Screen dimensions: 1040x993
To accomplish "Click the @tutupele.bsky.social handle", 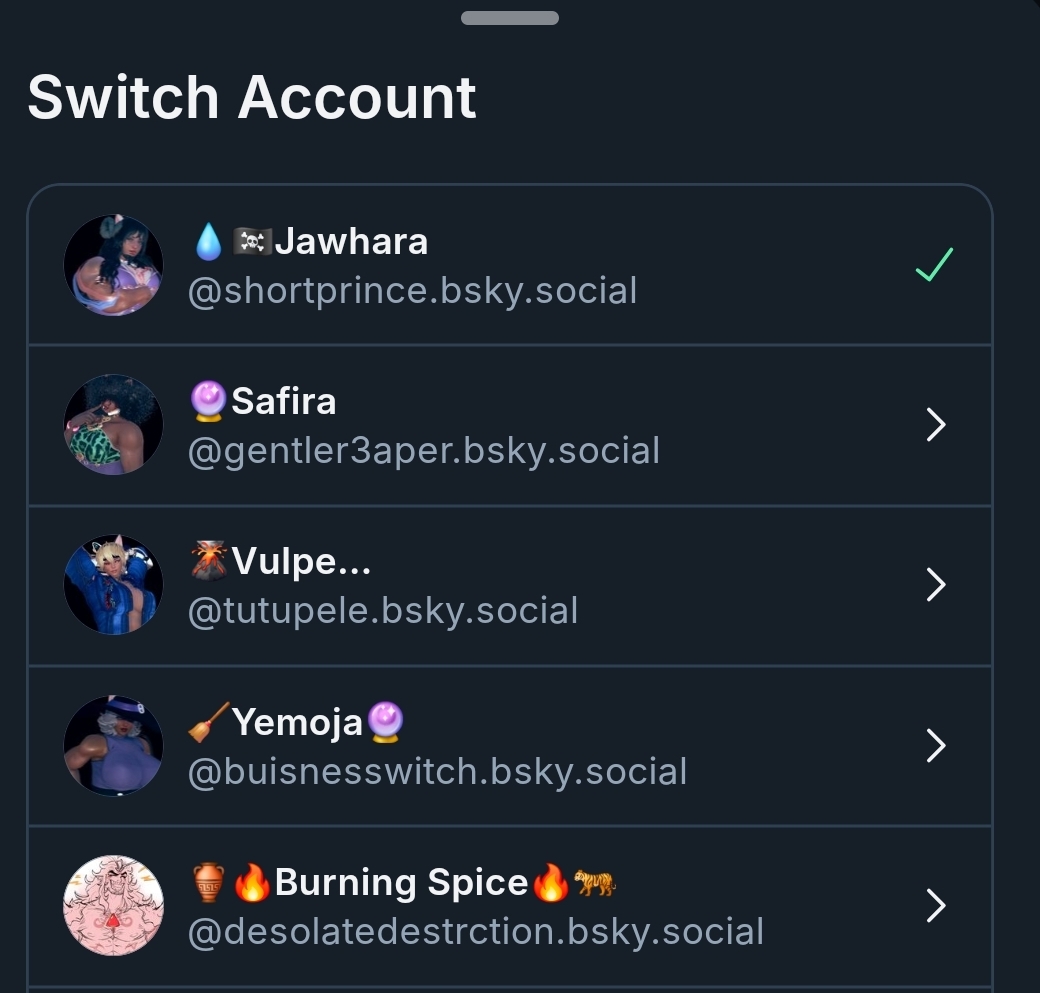I will click(x=383, y=611).
